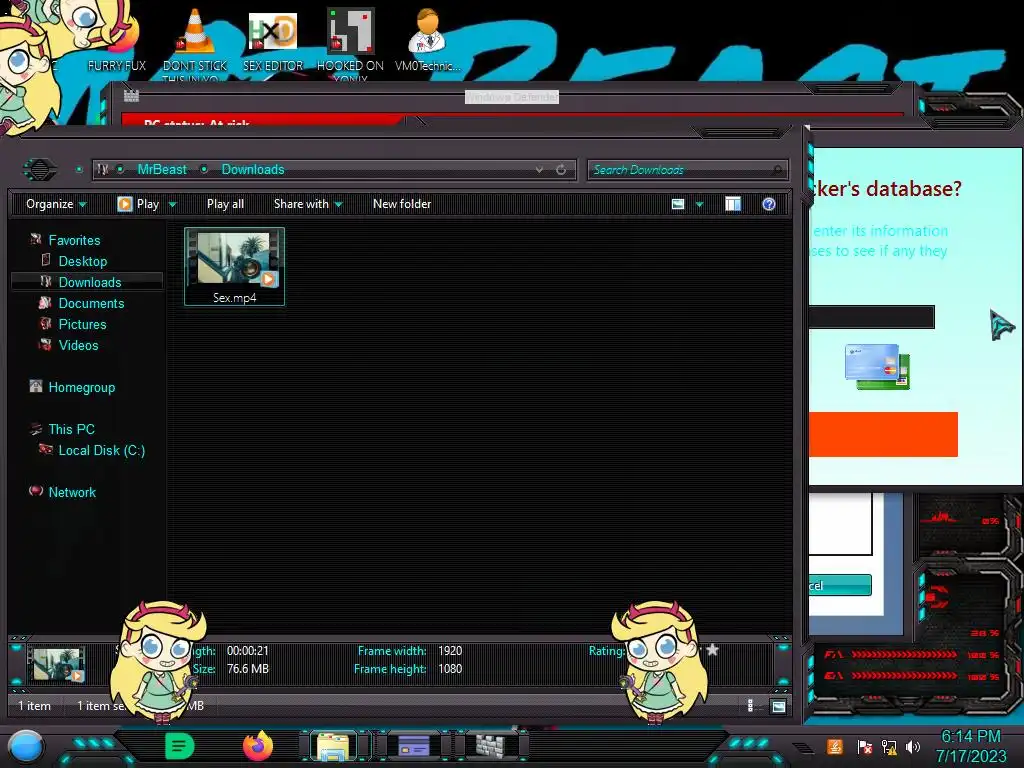Click the orange button in database window
This screenshot has width=1024, height=768.
point(883,434)
